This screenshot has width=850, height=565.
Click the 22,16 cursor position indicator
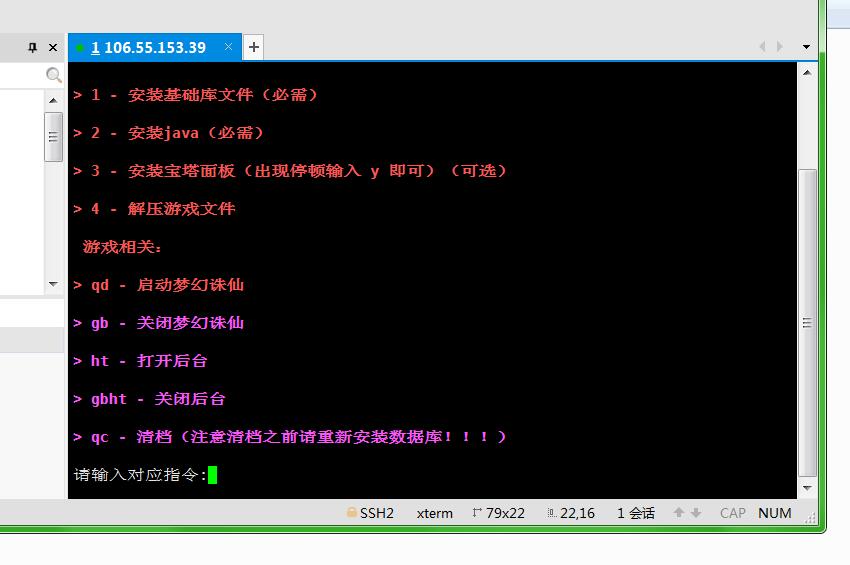pyautogui.click(x=571, y=513)
